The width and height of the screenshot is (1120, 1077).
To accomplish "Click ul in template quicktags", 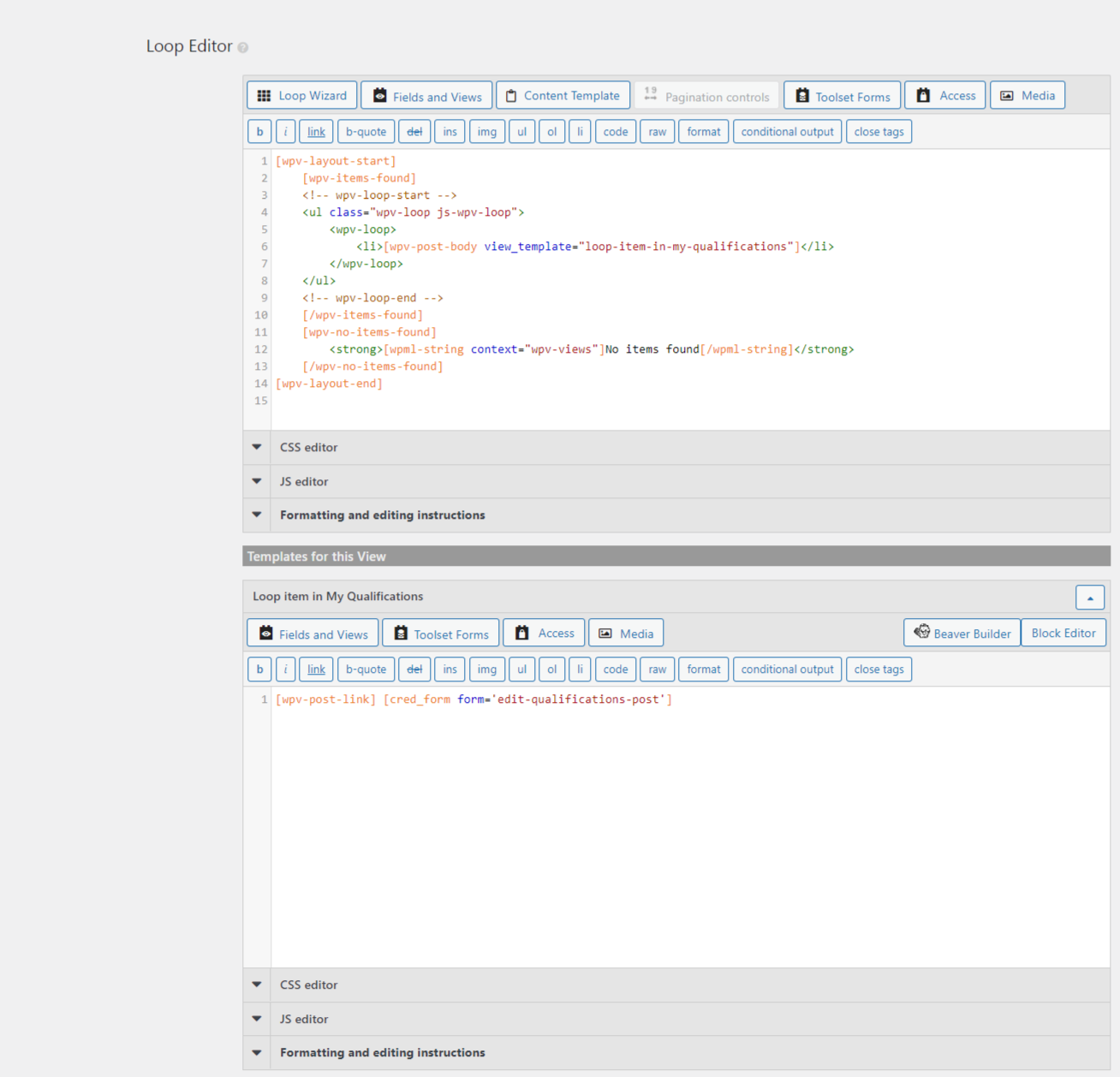I will pos(522,669).
